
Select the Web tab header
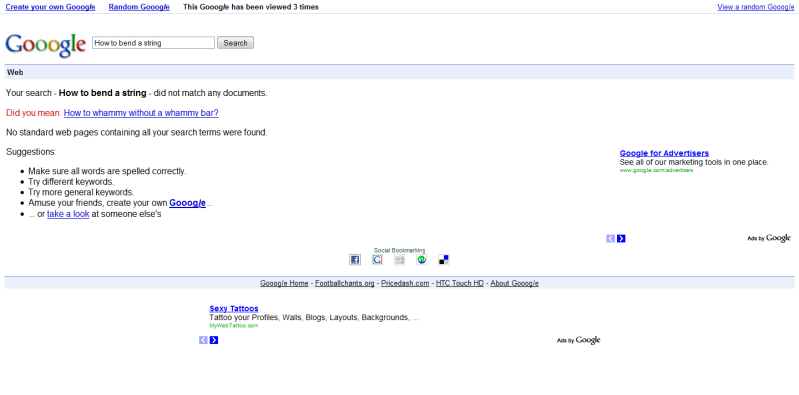click(15, 72)
